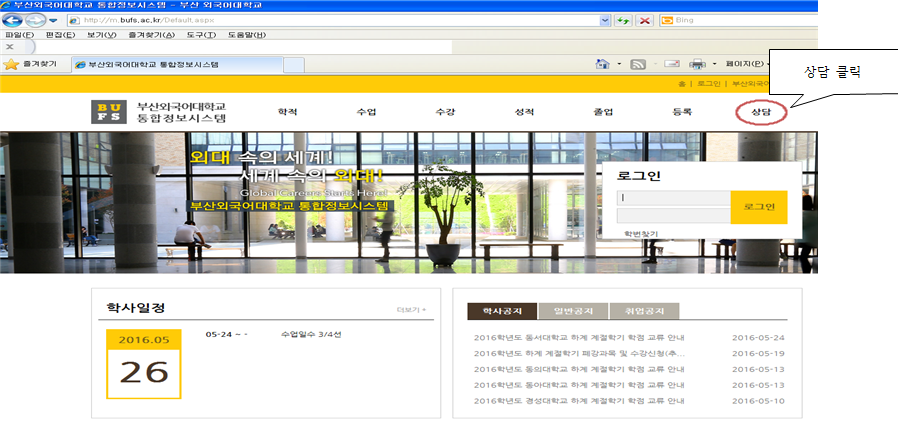Switch to the 일반공지 tab
This screenshot has height=443, width=898.
[572, 311]
